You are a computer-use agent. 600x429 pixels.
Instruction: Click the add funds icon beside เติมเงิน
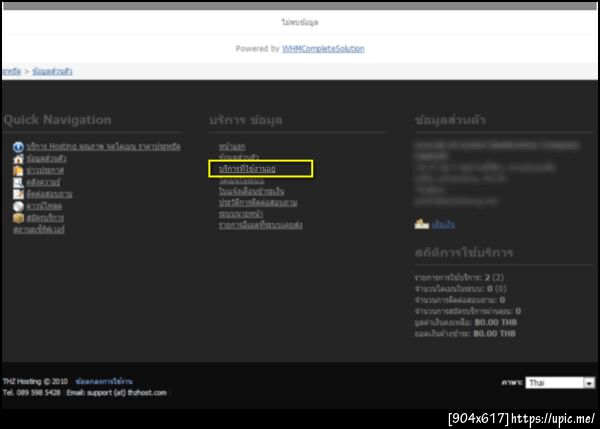[x=422, y=224]
